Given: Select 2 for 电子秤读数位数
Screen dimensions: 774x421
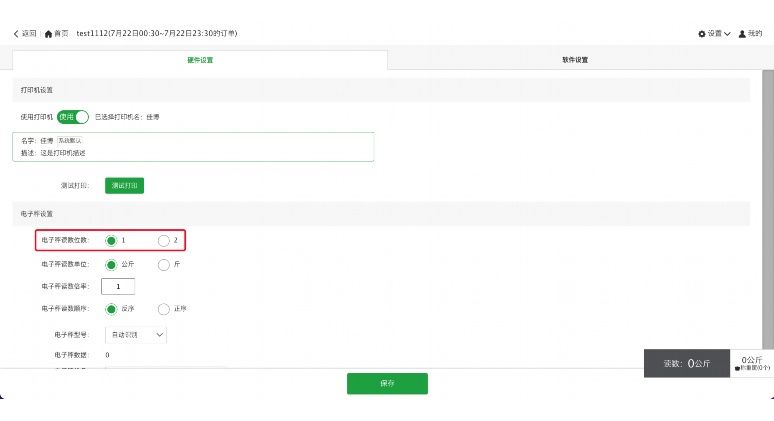Looking at the screenshot, I should (x=163, y=240).
